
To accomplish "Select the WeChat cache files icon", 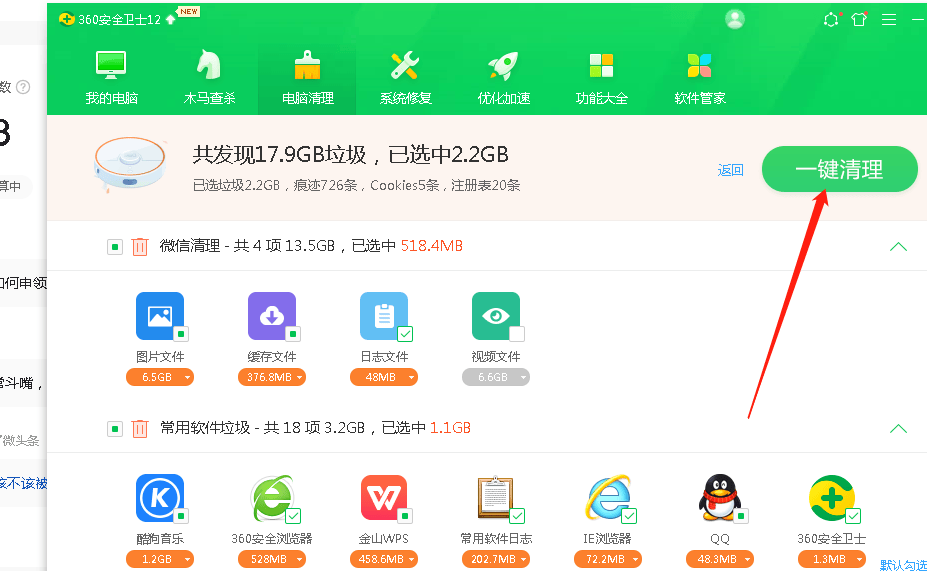I will (x=271, y=317).
